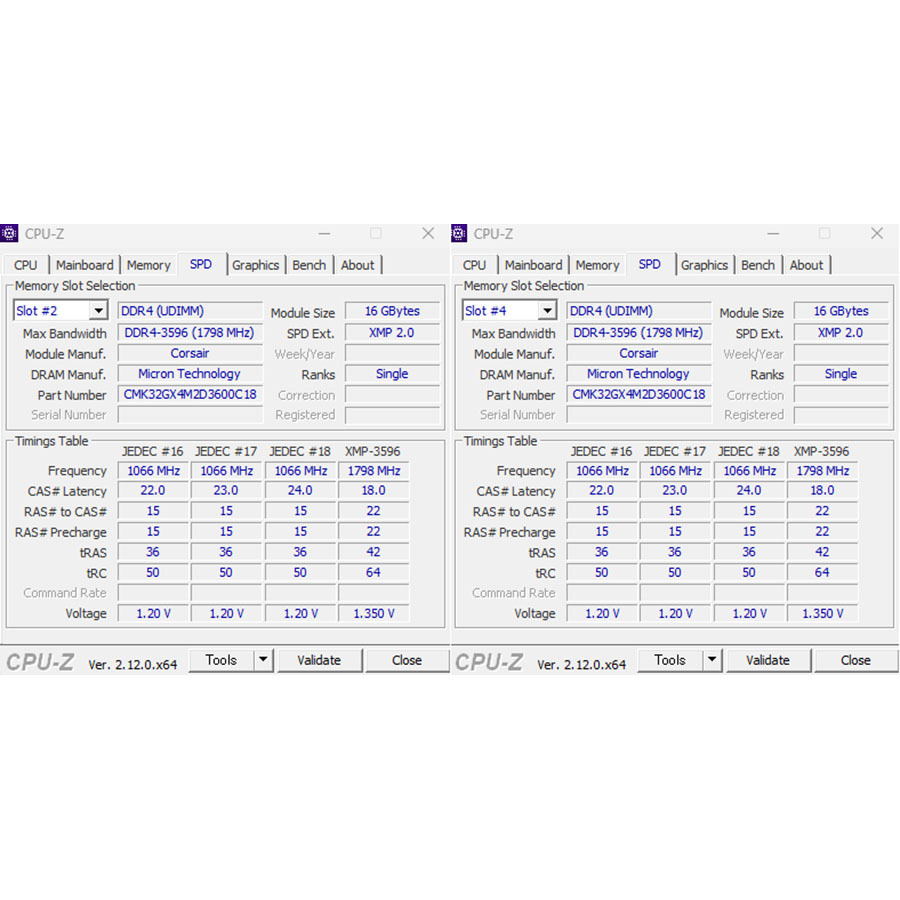Click CPU-Z app icon in right window title bar
The image size is (900, 900).
[x=459, y=234]
